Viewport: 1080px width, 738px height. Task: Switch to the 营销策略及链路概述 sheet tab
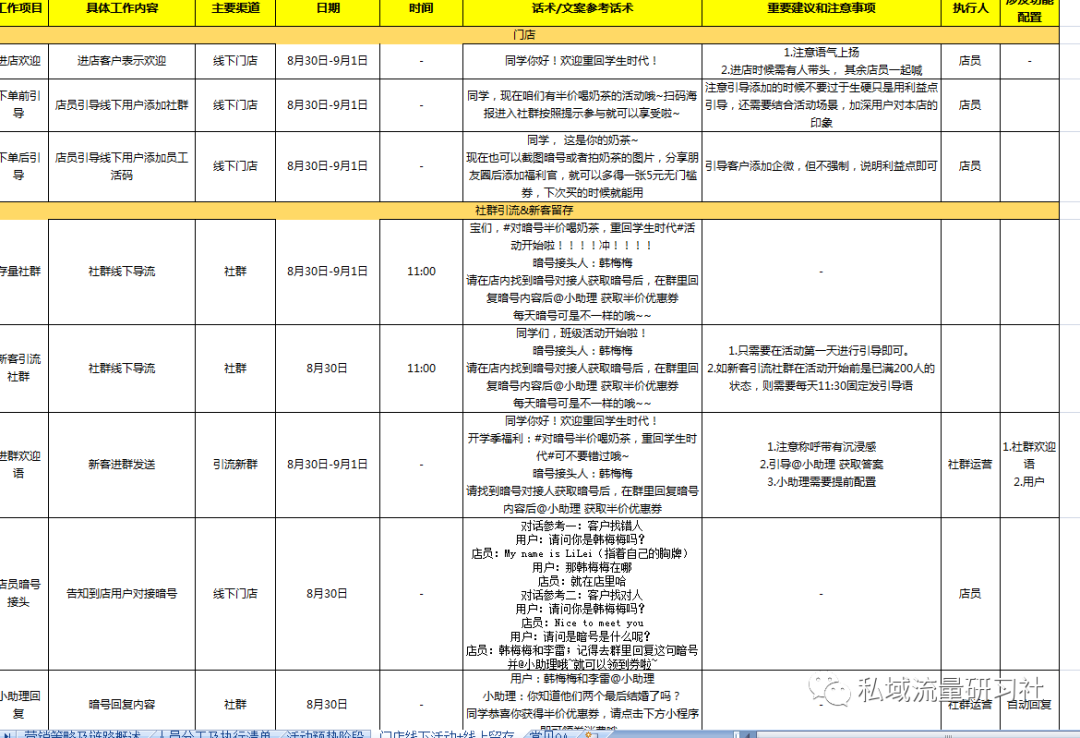point(83,735)
